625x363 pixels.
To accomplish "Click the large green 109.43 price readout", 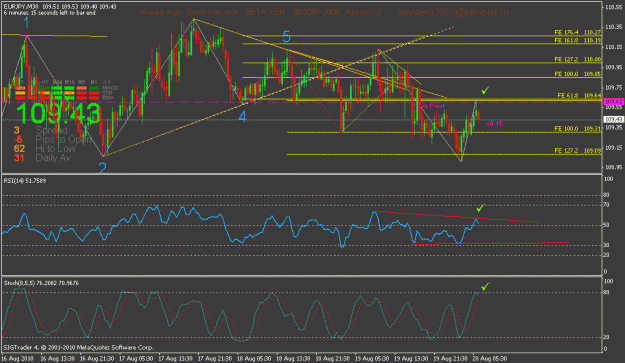I will (58, 114).
